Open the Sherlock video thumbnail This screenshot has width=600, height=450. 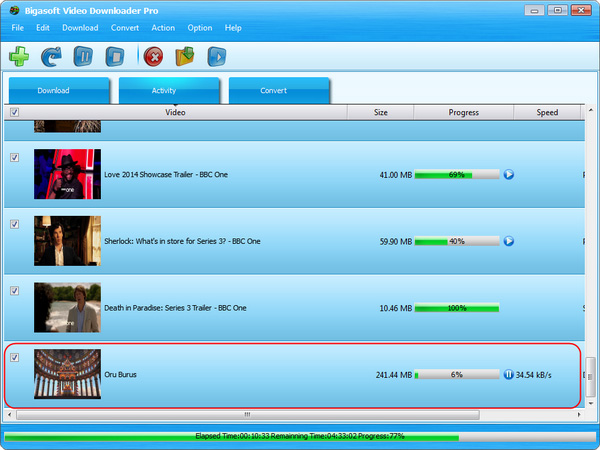(x=67, y=241)
